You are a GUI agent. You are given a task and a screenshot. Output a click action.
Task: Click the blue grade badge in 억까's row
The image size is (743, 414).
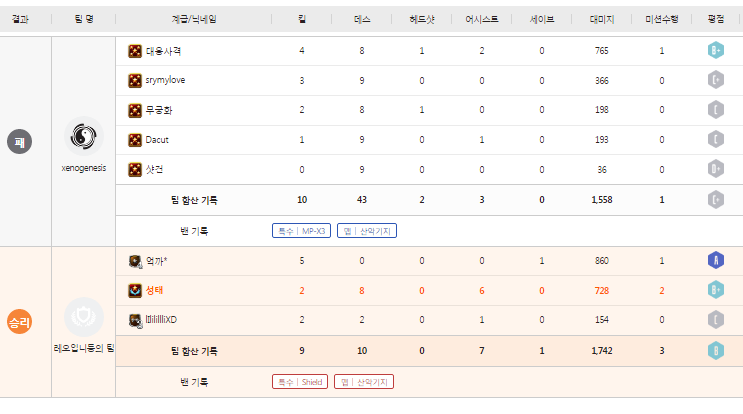(x=715, y=261)
